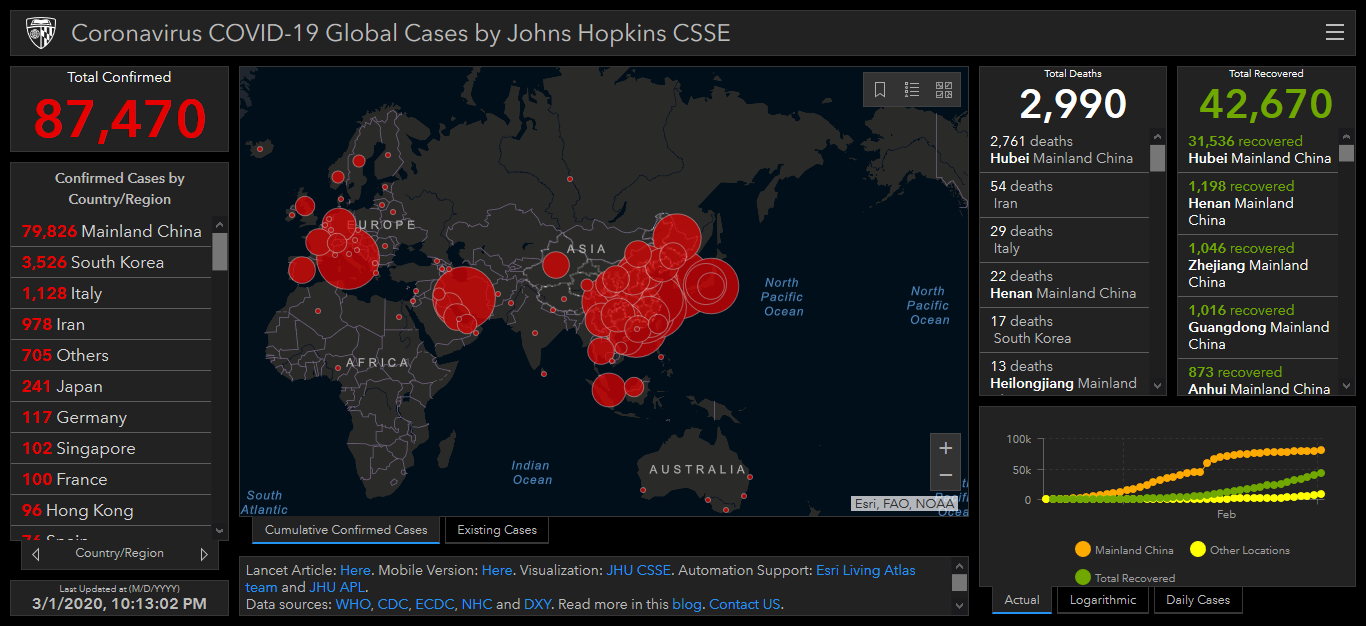Toggle the Mainland China legend marker
Image resolution: width=1366 pixels, height=626 pixels.
[x=1082, y=550]
